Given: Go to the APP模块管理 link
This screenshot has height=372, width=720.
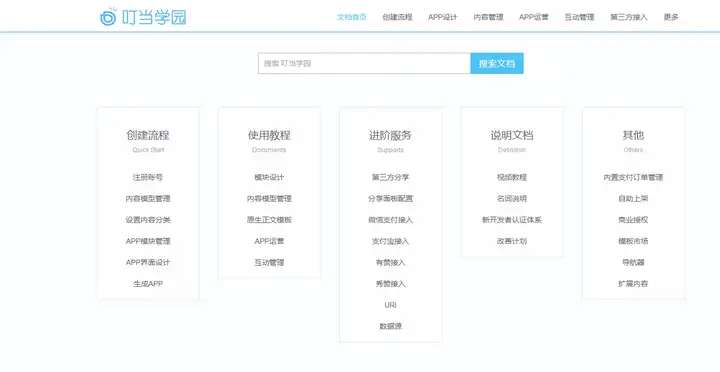Looking at the screenshot, I should coord(148,241).
